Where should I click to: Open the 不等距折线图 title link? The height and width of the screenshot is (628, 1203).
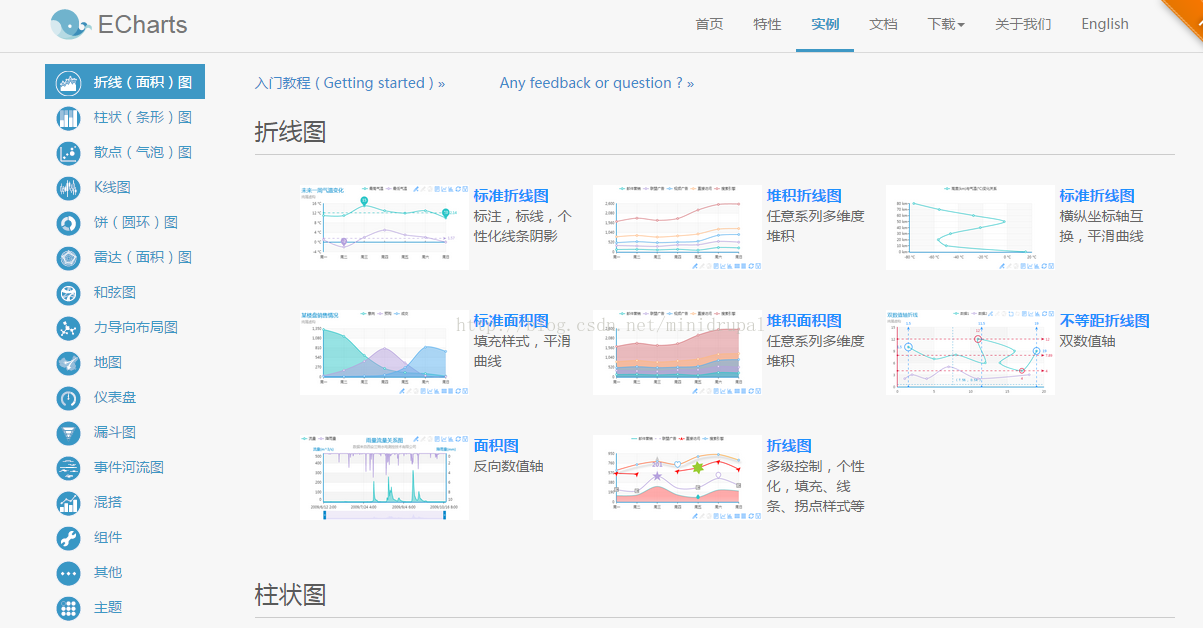(x=1105, y=321)
